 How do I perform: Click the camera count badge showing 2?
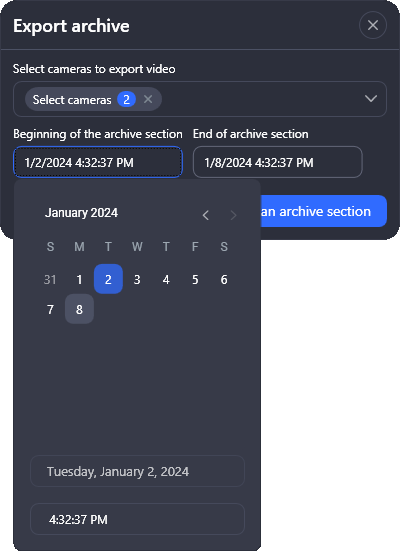[x=126, y=99]
